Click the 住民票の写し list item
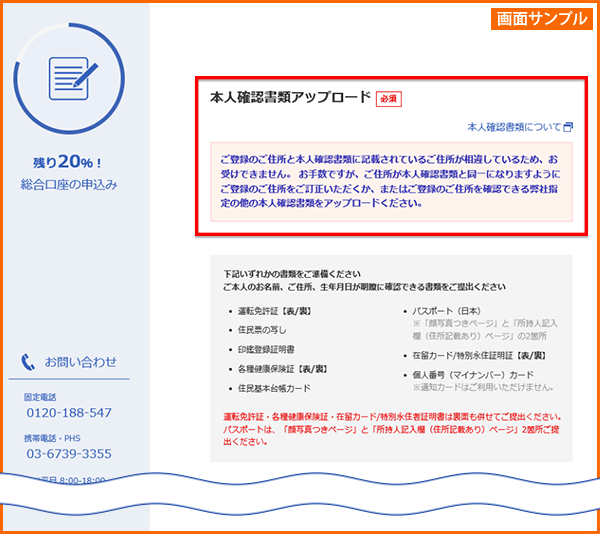This screenshot has width=600, height=534. coord(262,330)
